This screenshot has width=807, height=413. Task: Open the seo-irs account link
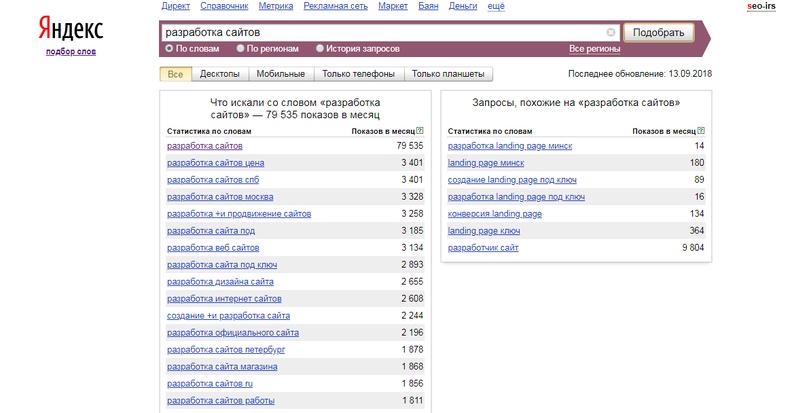click(762, 6)
